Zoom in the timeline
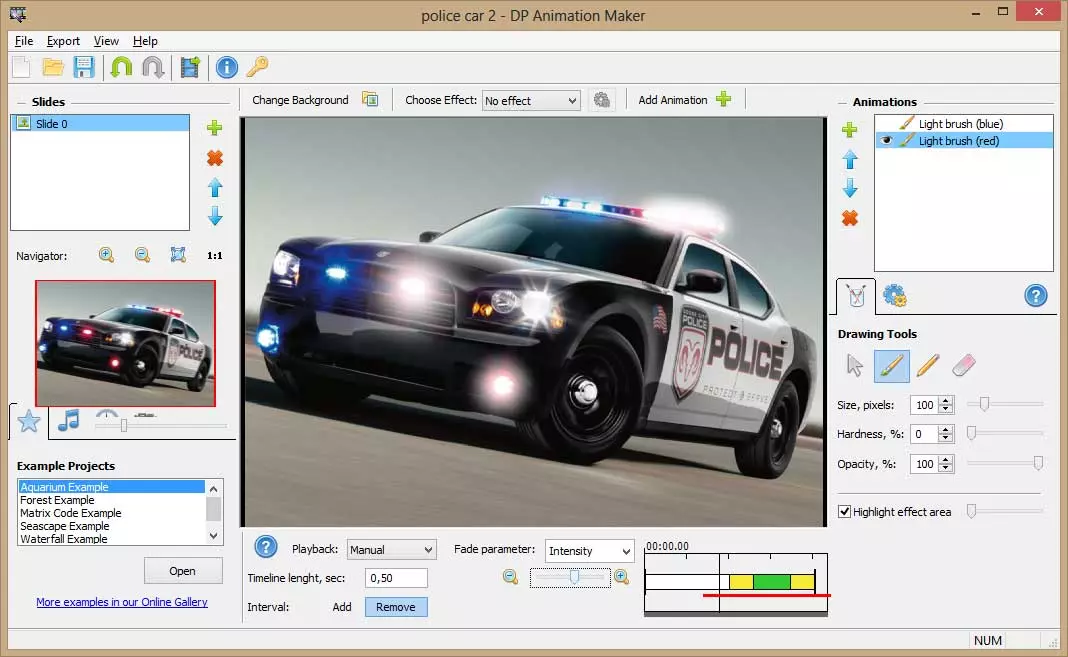The image size is (1068, 657). tap(621, 577)
